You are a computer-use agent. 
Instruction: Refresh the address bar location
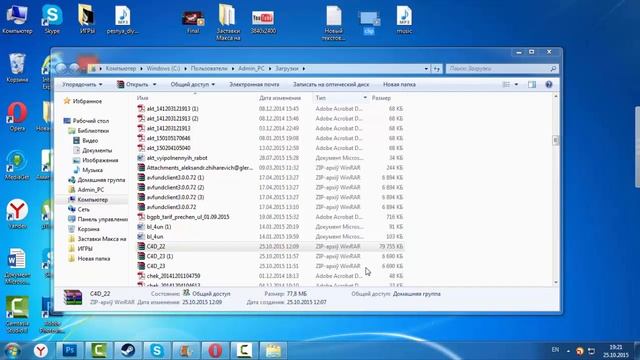[437, 69]
